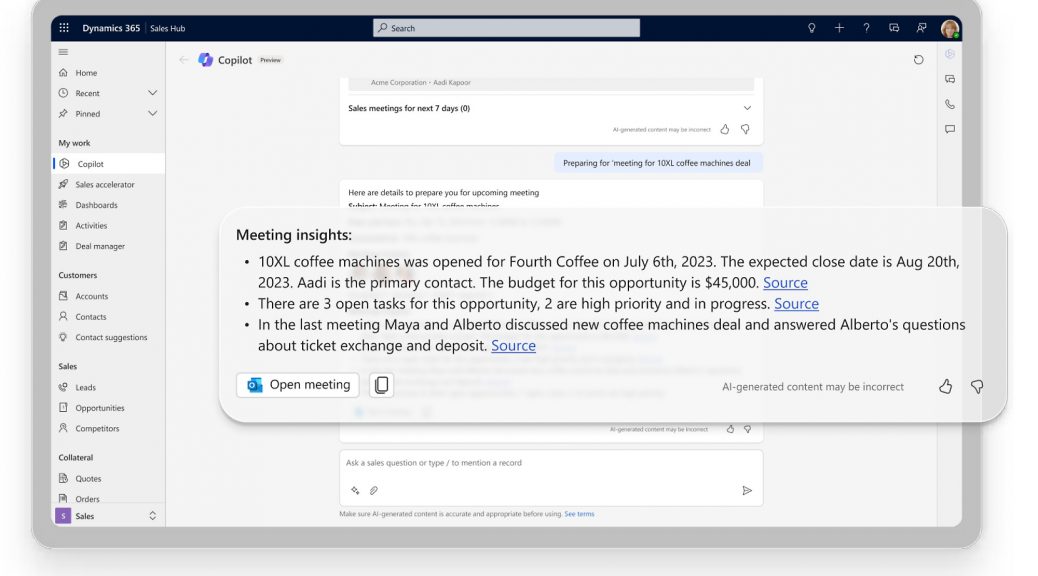
Task: Click the Dynamics 365 title
Action: (111, 28)
